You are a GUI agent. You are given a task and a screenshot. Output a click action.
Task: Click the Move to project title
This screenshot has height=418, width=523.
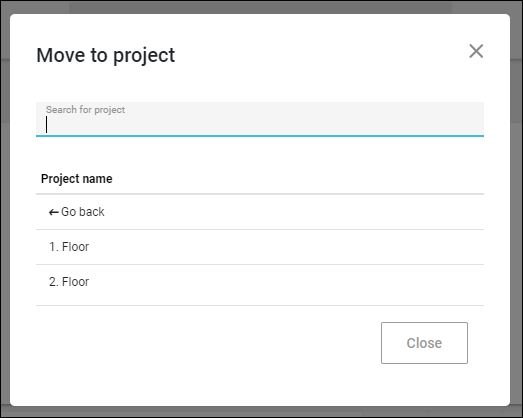105,55
